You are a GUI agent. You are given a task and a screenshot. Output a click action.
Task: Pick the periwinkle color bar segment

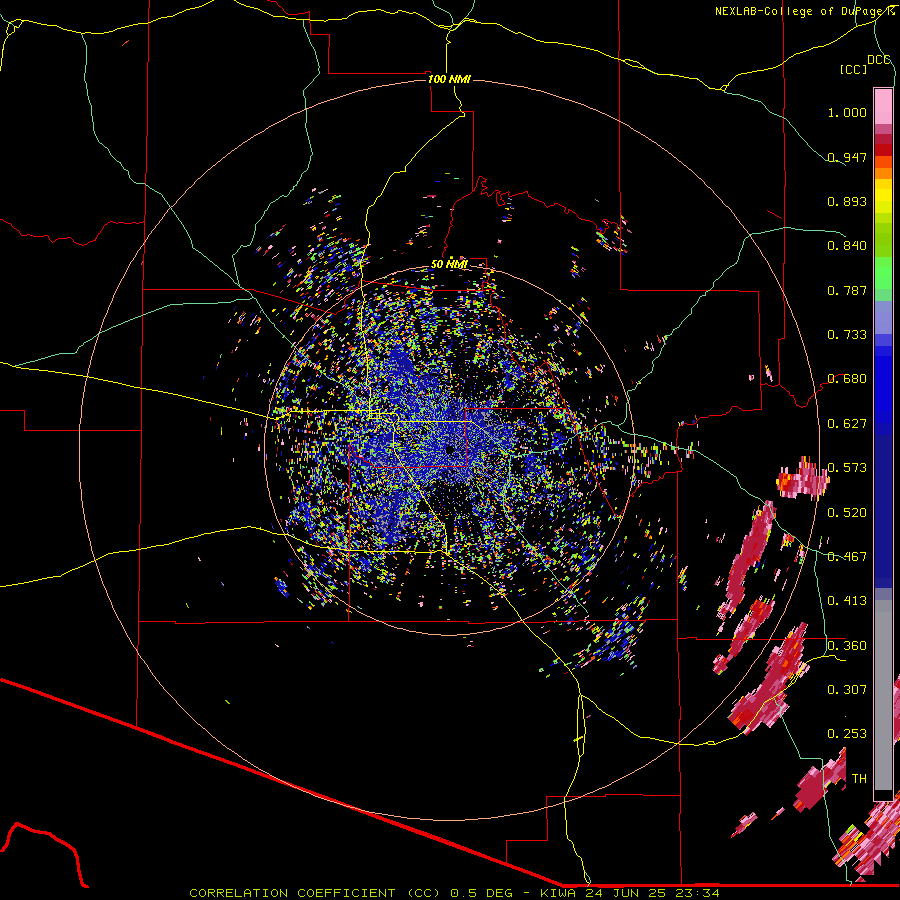883,317
